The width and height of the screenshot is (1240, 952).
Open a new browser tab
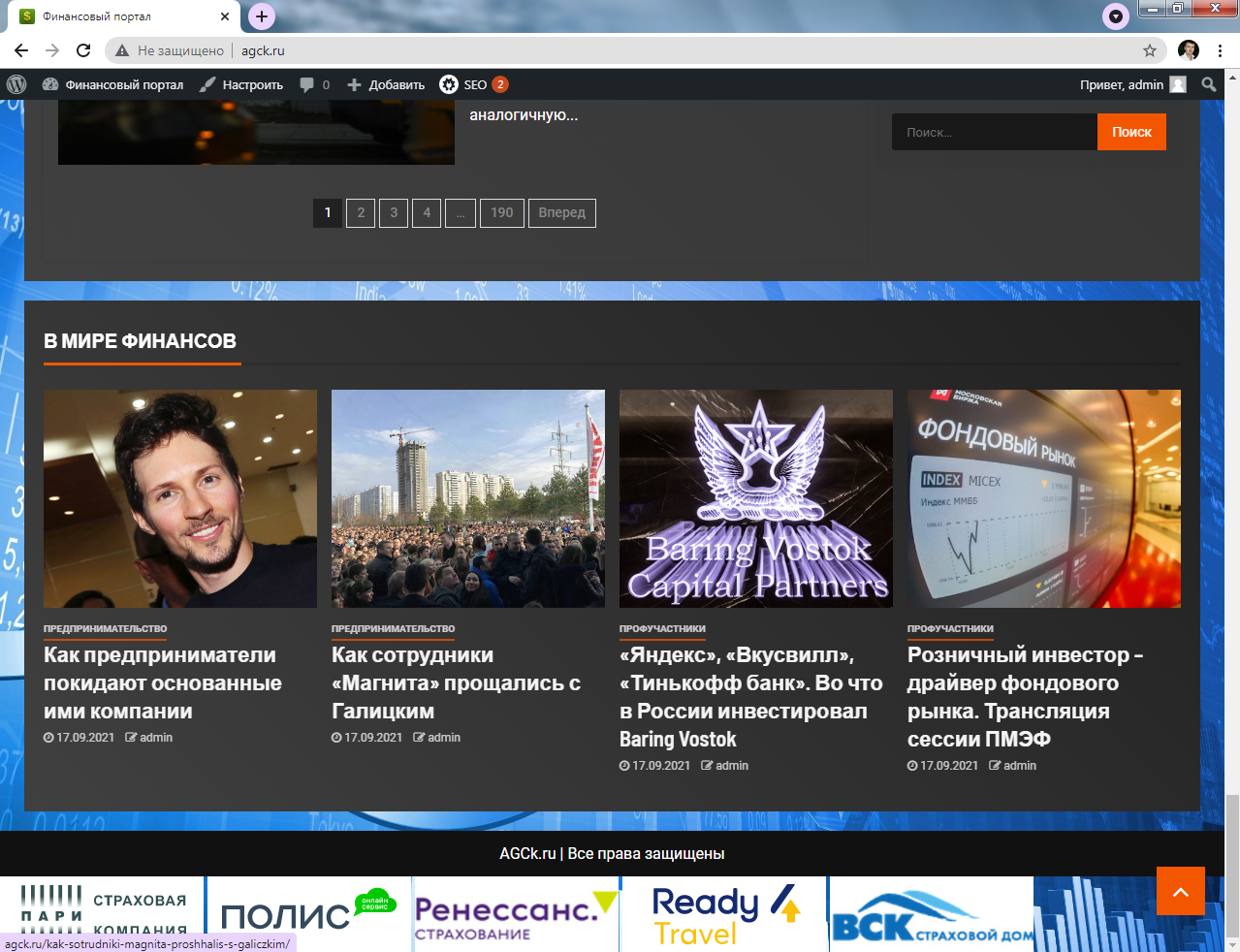point(262,16)
